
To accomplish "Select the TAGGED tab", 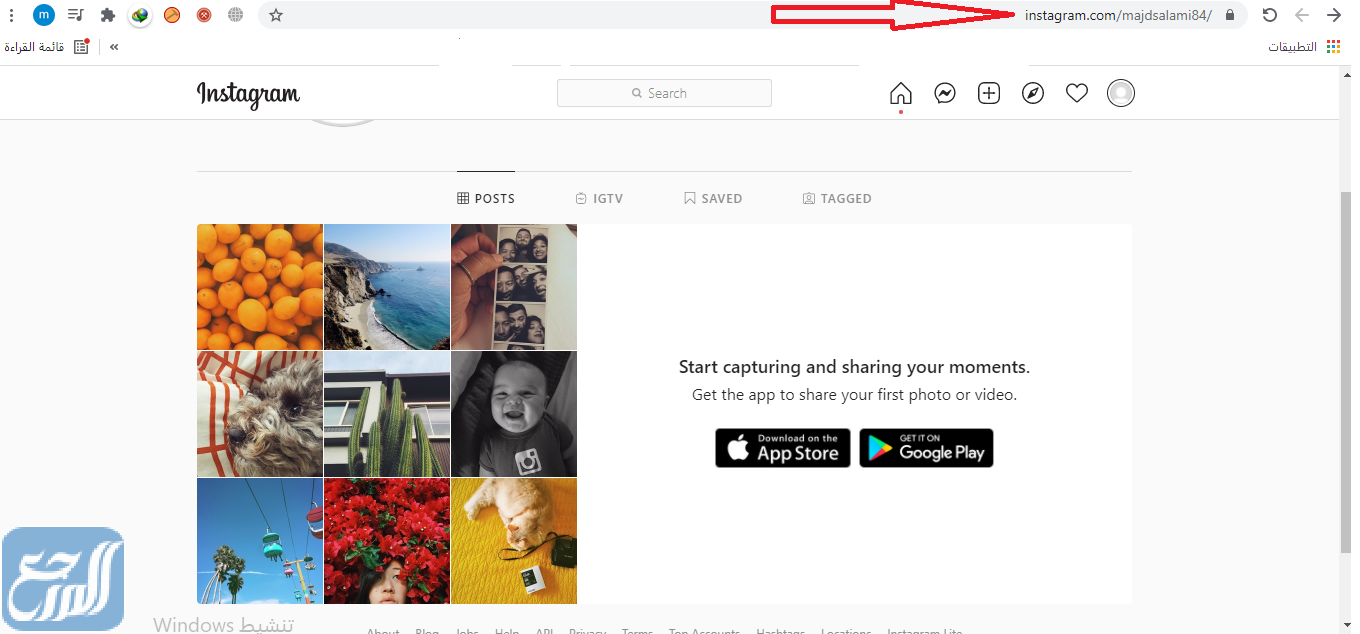I will [x=837, y=198].
